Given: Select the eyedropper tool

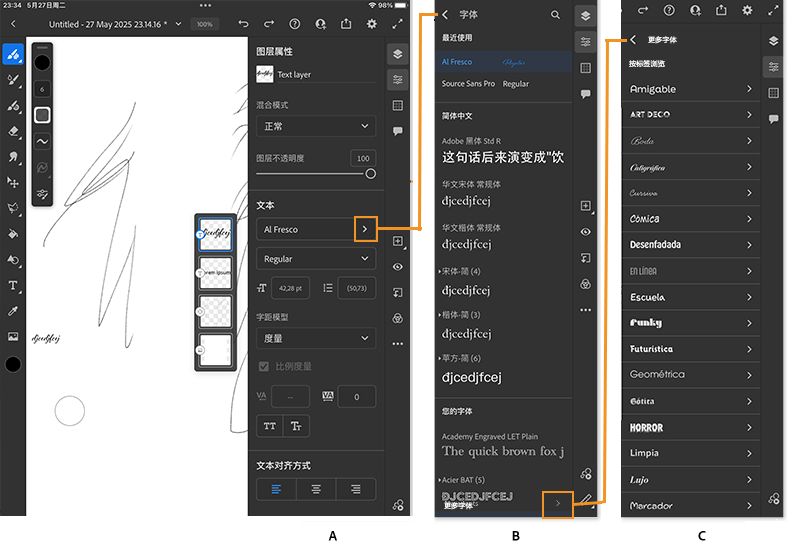Looking at the screenshot, I should 13,311.
